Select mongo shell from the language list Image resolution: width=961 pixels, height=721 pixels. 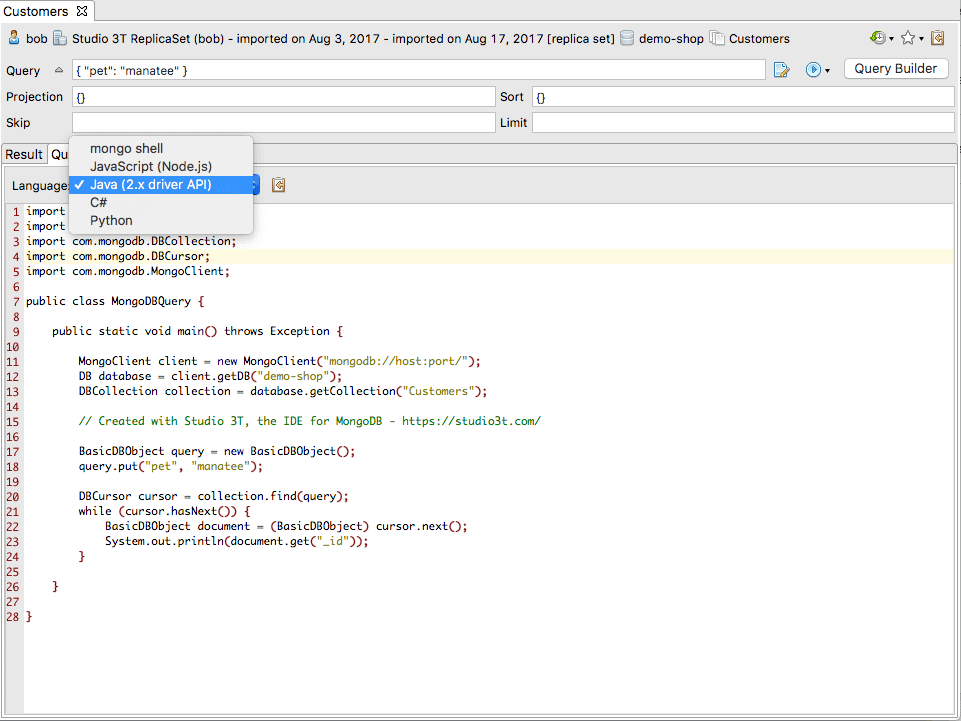pos(126,149)
